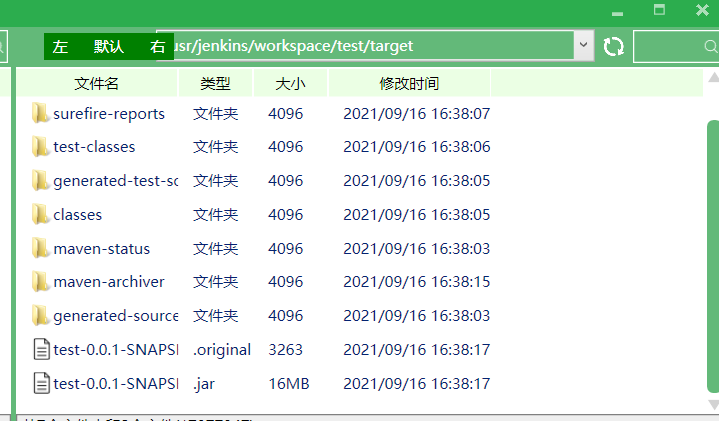Click the date 2021/09/16 16:38:06

(x=416, y=147)
